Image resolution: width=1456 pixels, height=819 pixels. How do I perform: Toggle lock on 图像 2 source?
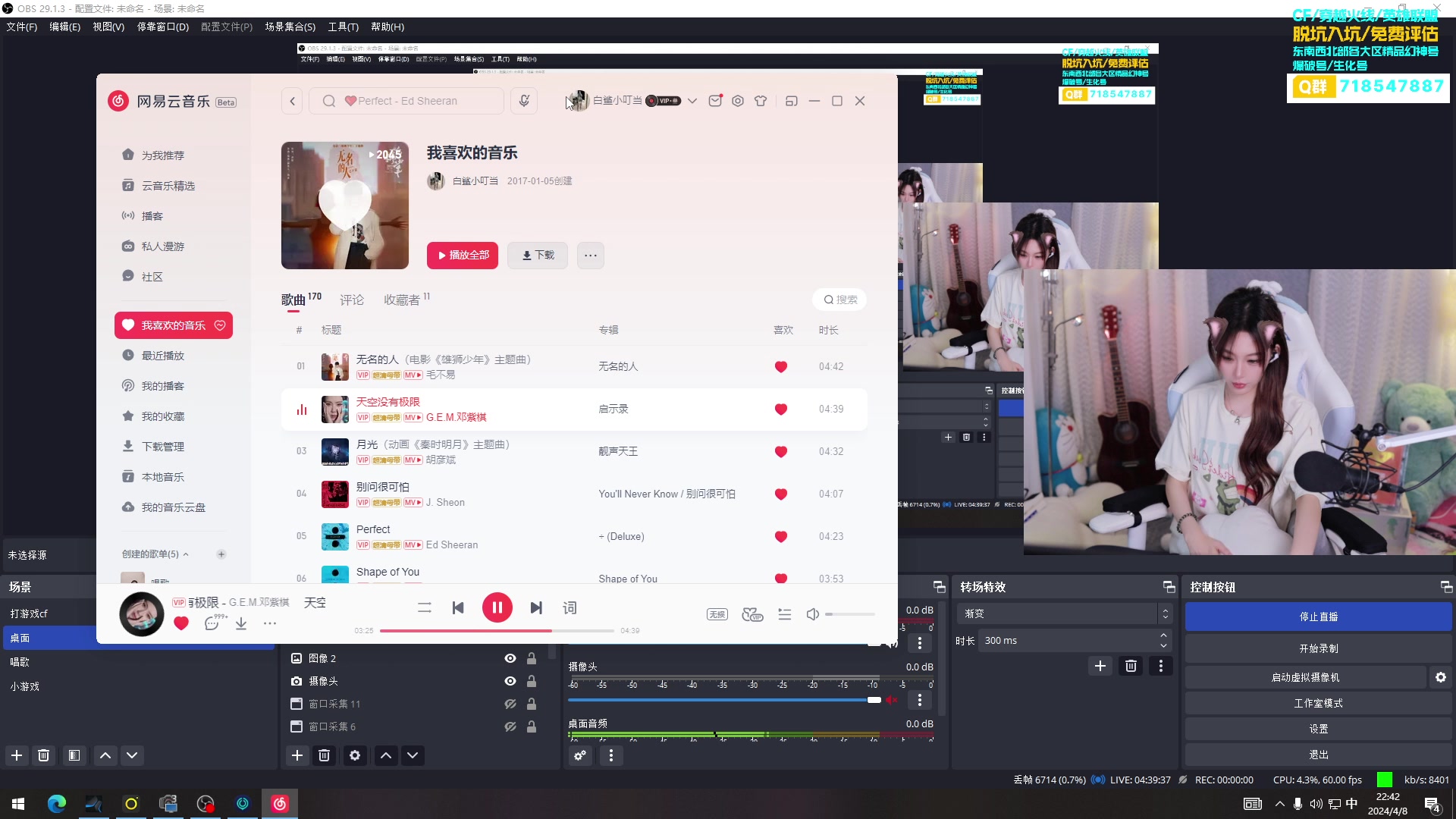(532, 658)
